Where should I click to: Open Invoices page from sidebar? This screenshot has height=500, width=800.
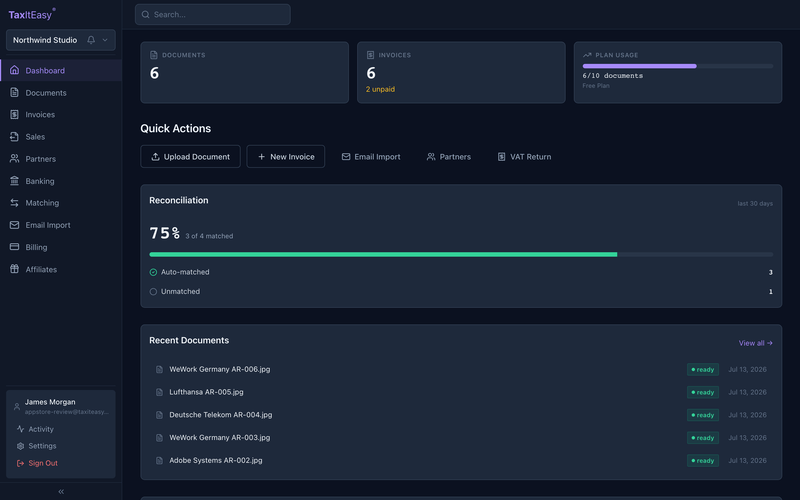[61, 114]
